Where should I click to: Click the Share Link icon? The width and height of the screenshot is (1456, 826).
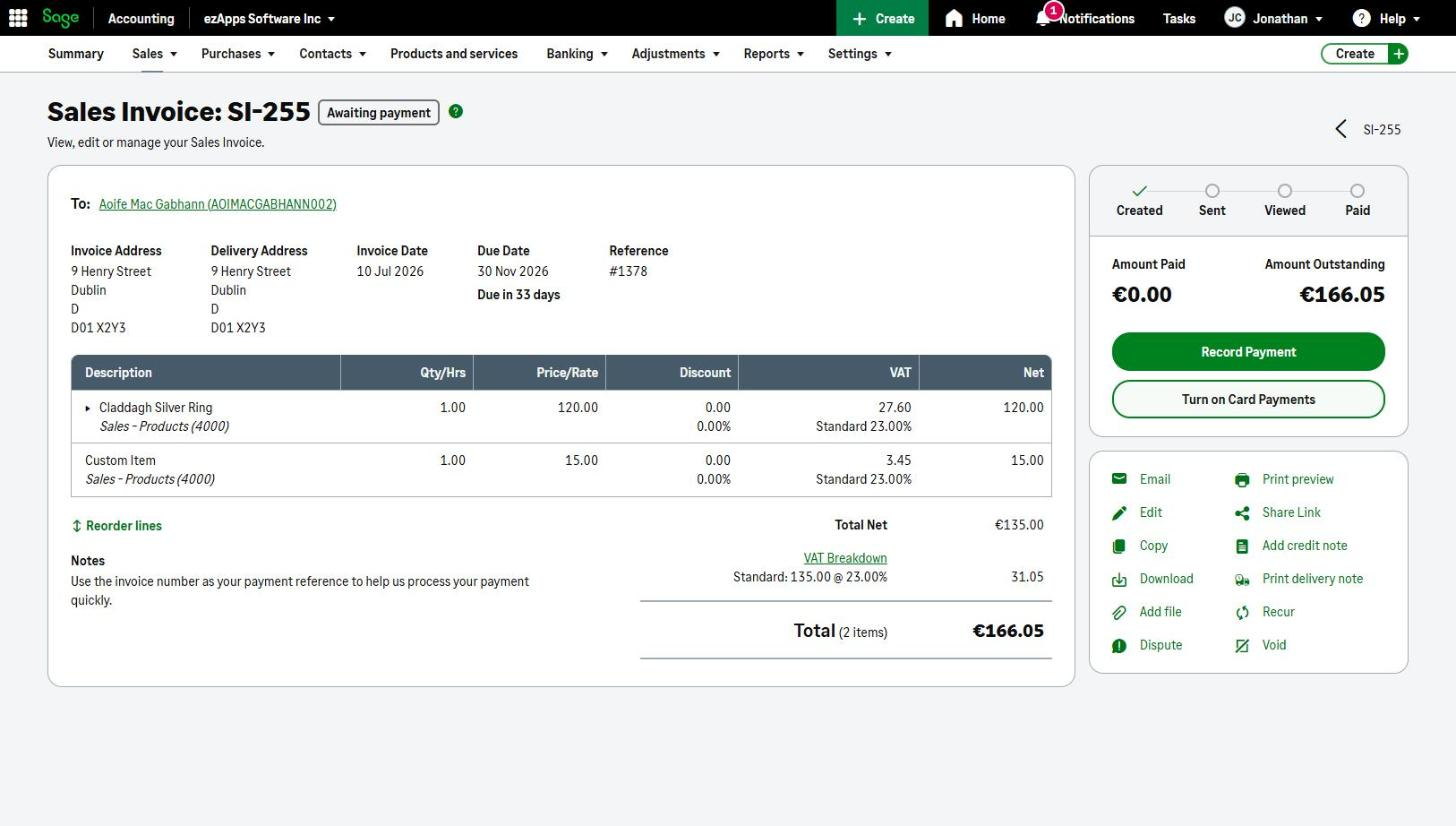coord(1242,513)
